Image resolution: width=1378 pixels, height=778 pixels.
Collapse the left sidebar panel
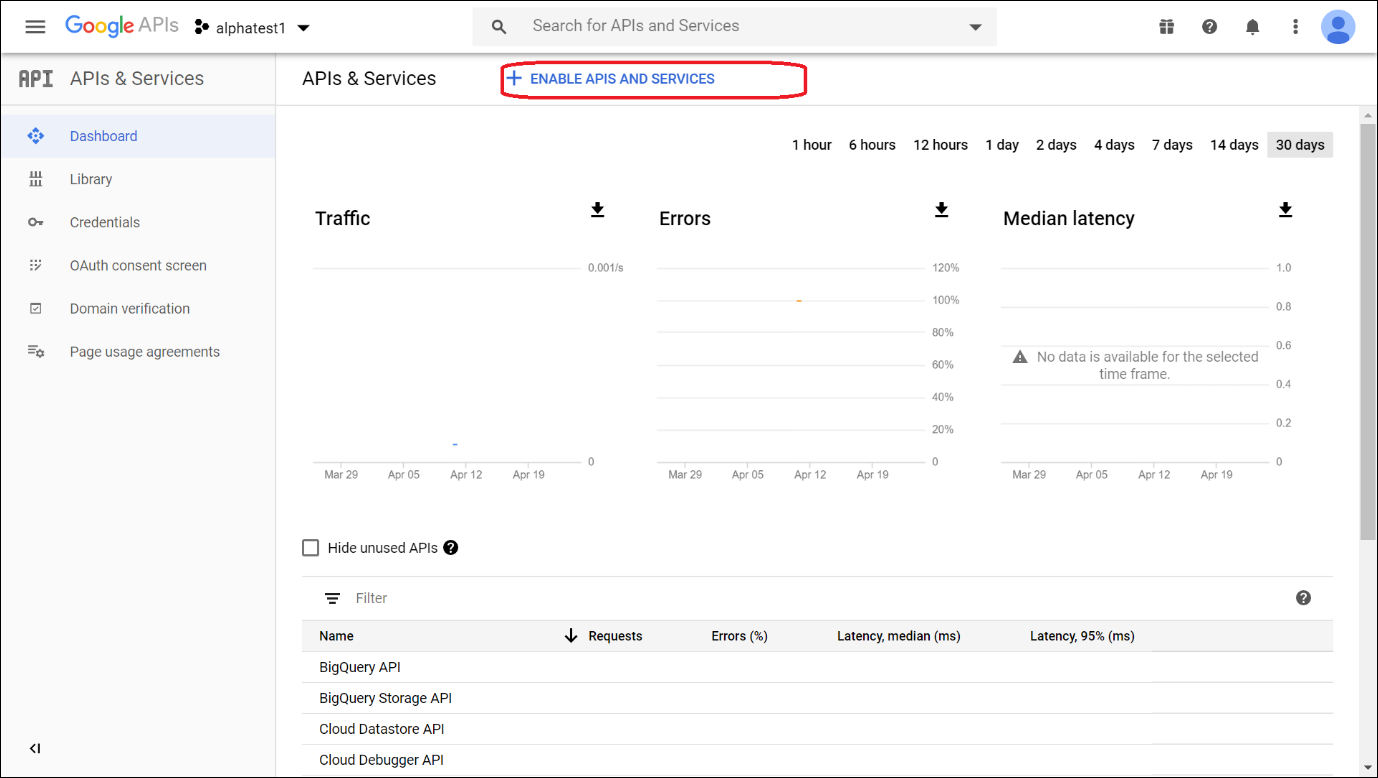[35, 748]
